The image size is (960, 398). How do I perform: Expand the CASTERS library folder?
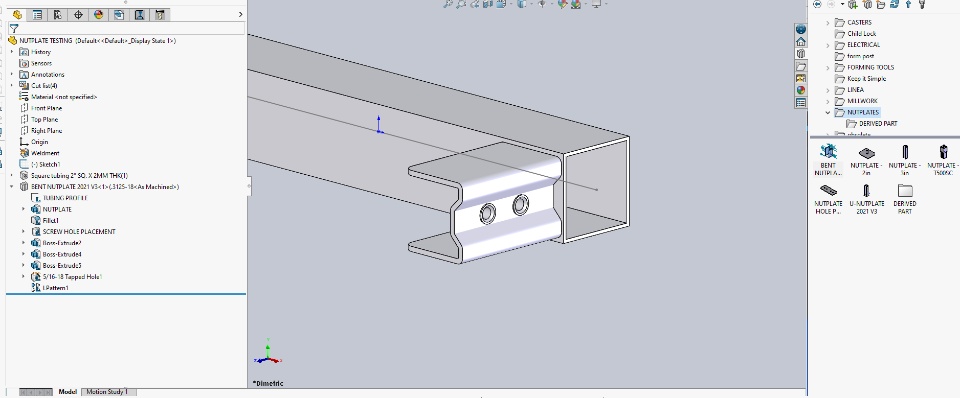tap(828, 23)
